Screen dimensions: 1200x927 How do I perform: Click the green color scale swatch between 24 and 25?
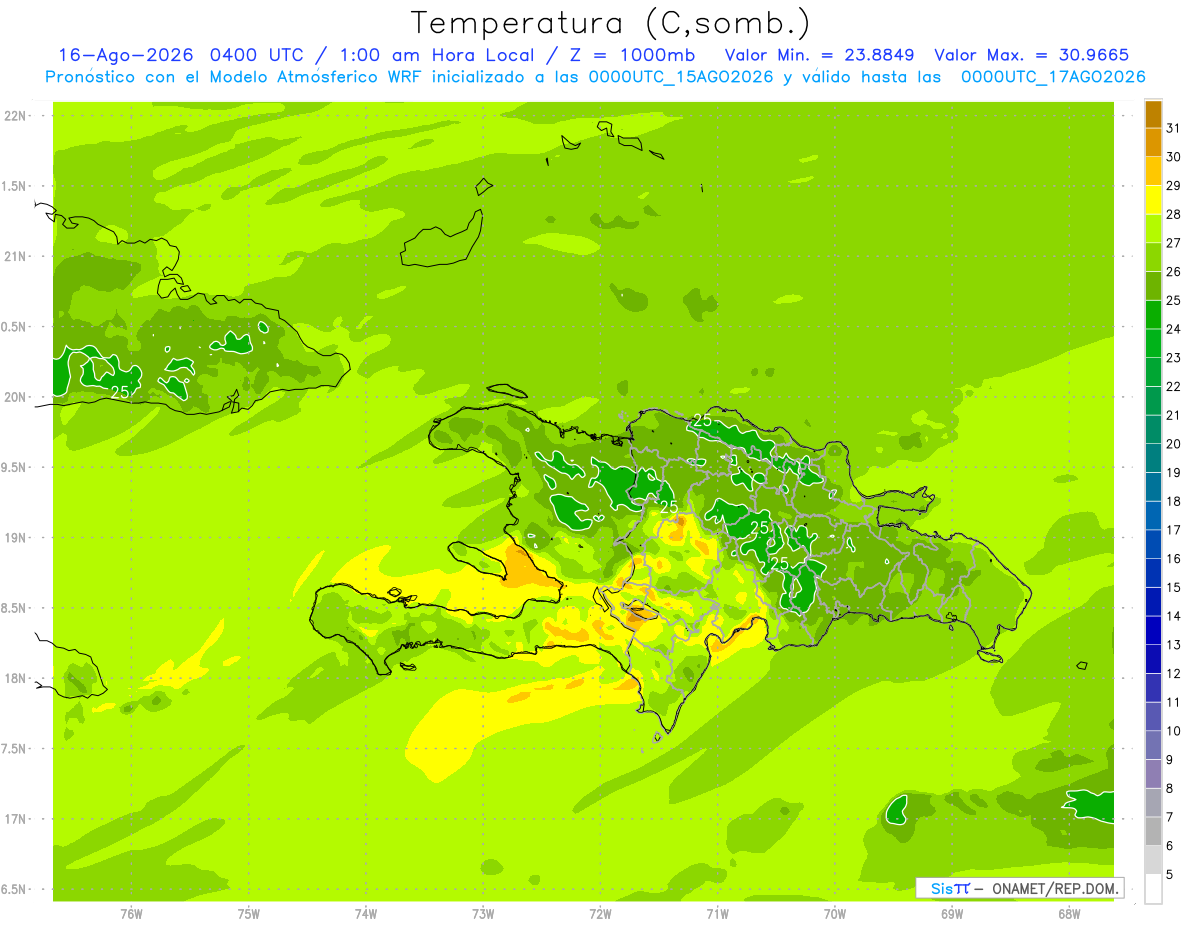click(x=1153, y=314)
